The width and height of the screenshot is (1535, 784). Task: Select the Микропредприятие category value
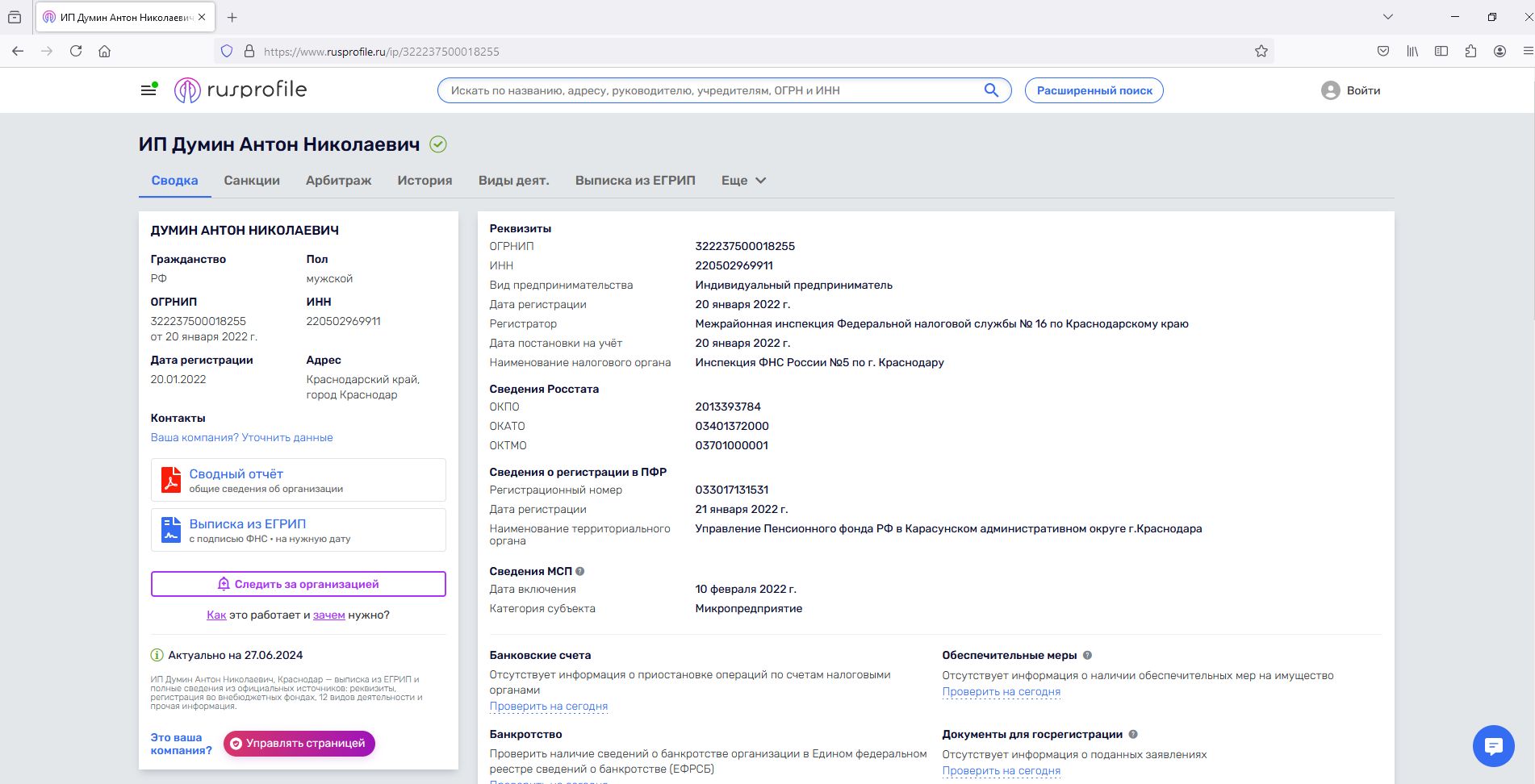pyautogui.click(x=749, y=608)
